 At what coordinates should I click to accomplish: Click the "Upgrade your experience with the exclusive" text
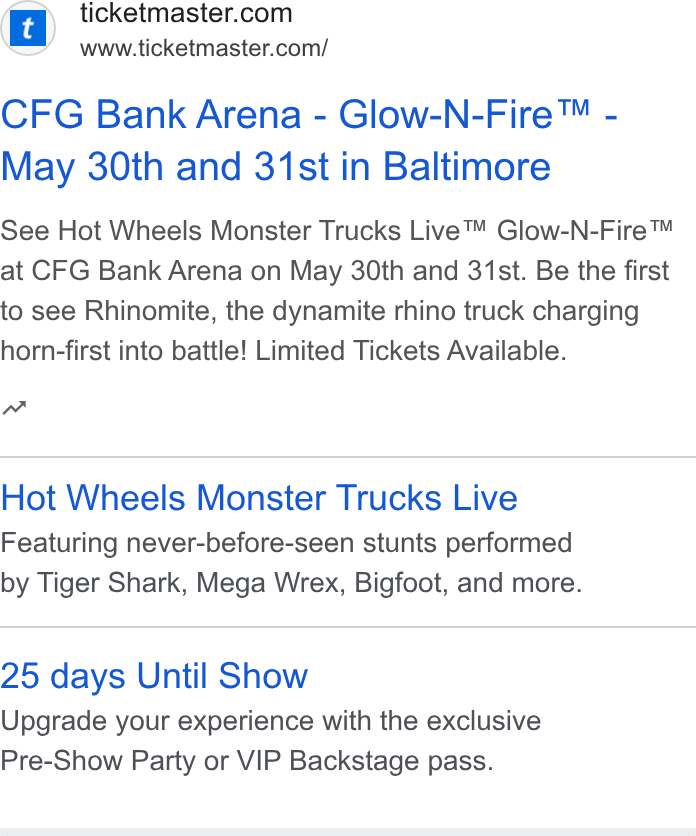click(271, 721)
